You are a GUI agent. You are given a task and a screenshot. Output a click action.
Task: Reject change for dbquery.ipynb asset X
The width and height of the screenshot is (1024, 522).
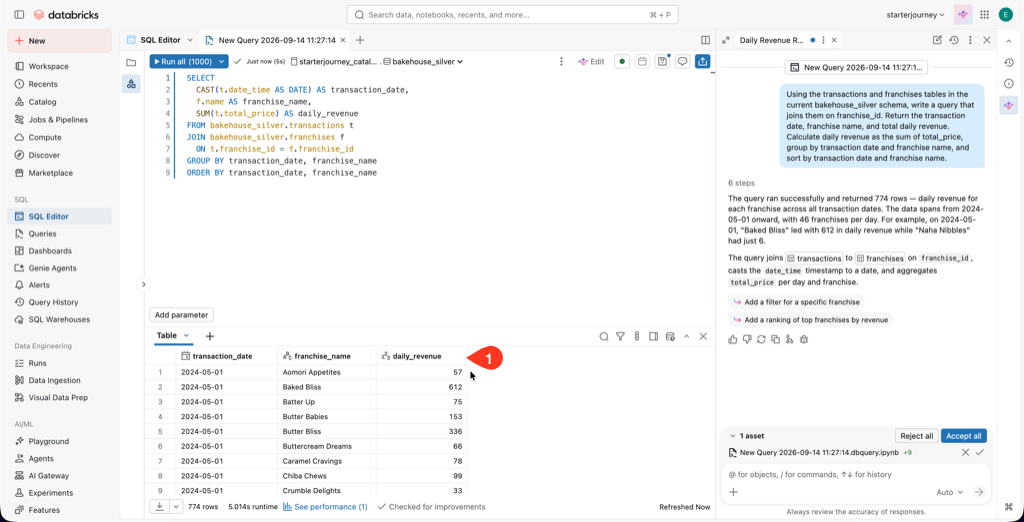(x=966, y=452)
